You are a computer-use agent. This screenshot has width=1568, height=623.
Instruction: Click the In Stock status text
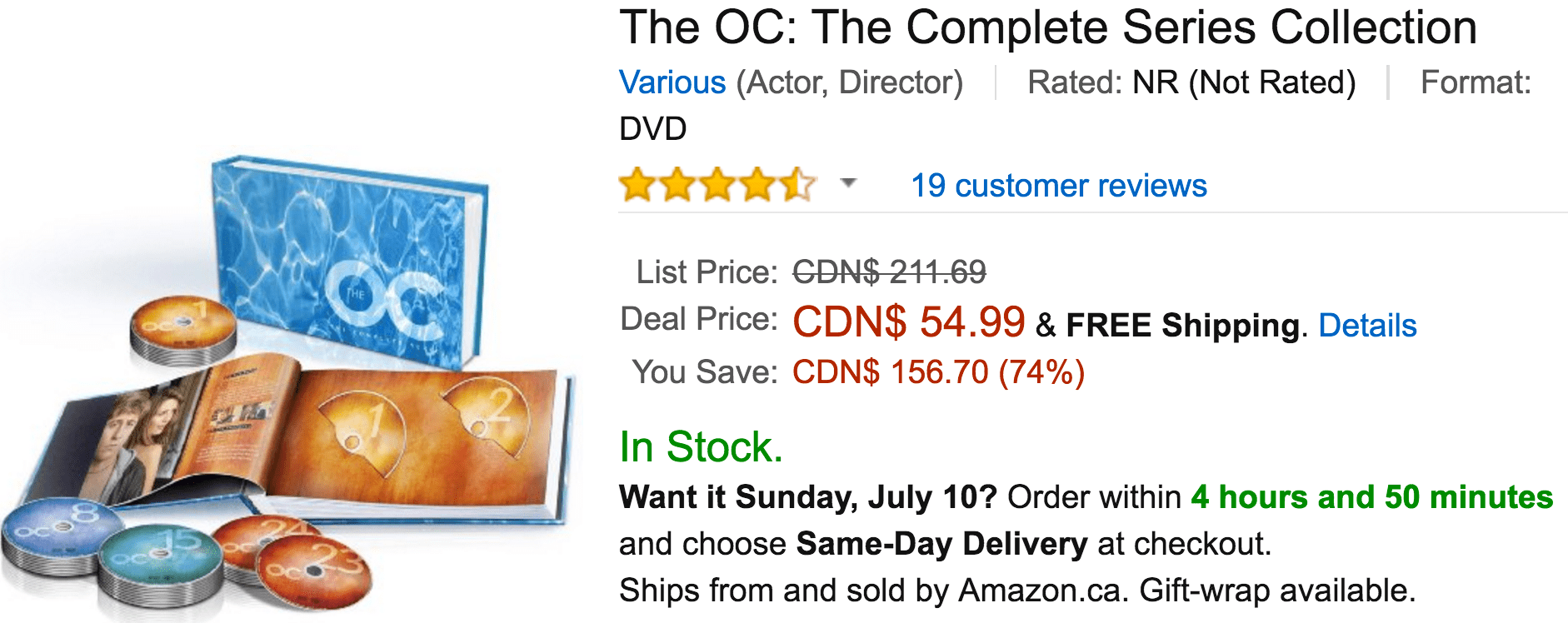(x=701, y=447)
